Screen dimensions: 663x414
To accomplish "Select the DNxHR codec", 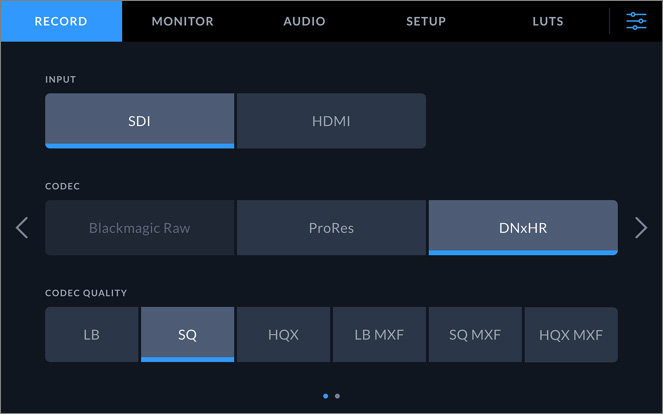I will point(523,228).
